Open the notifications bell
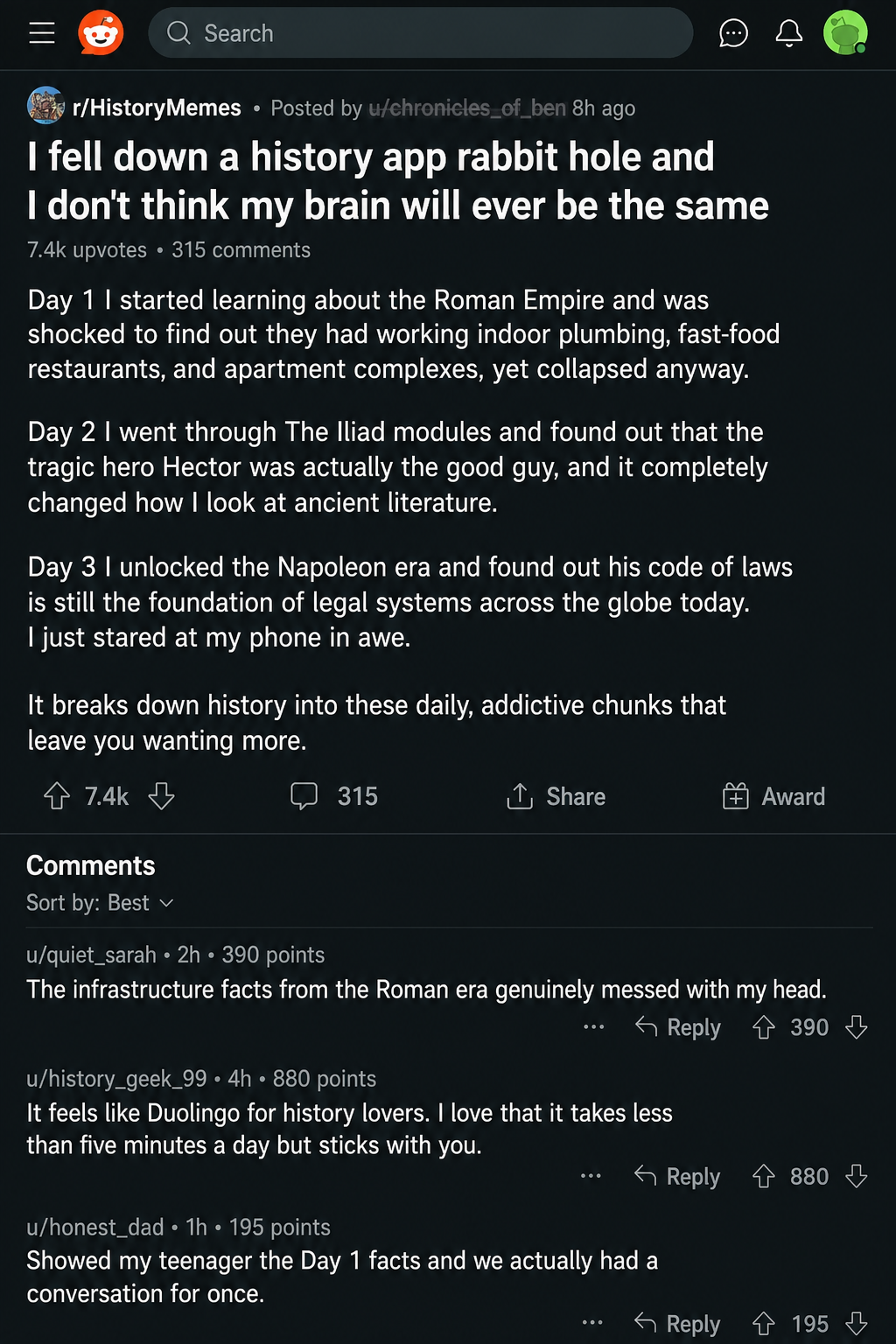The height and width of the screenshot is (1344, 896). (x=788, y=33)
